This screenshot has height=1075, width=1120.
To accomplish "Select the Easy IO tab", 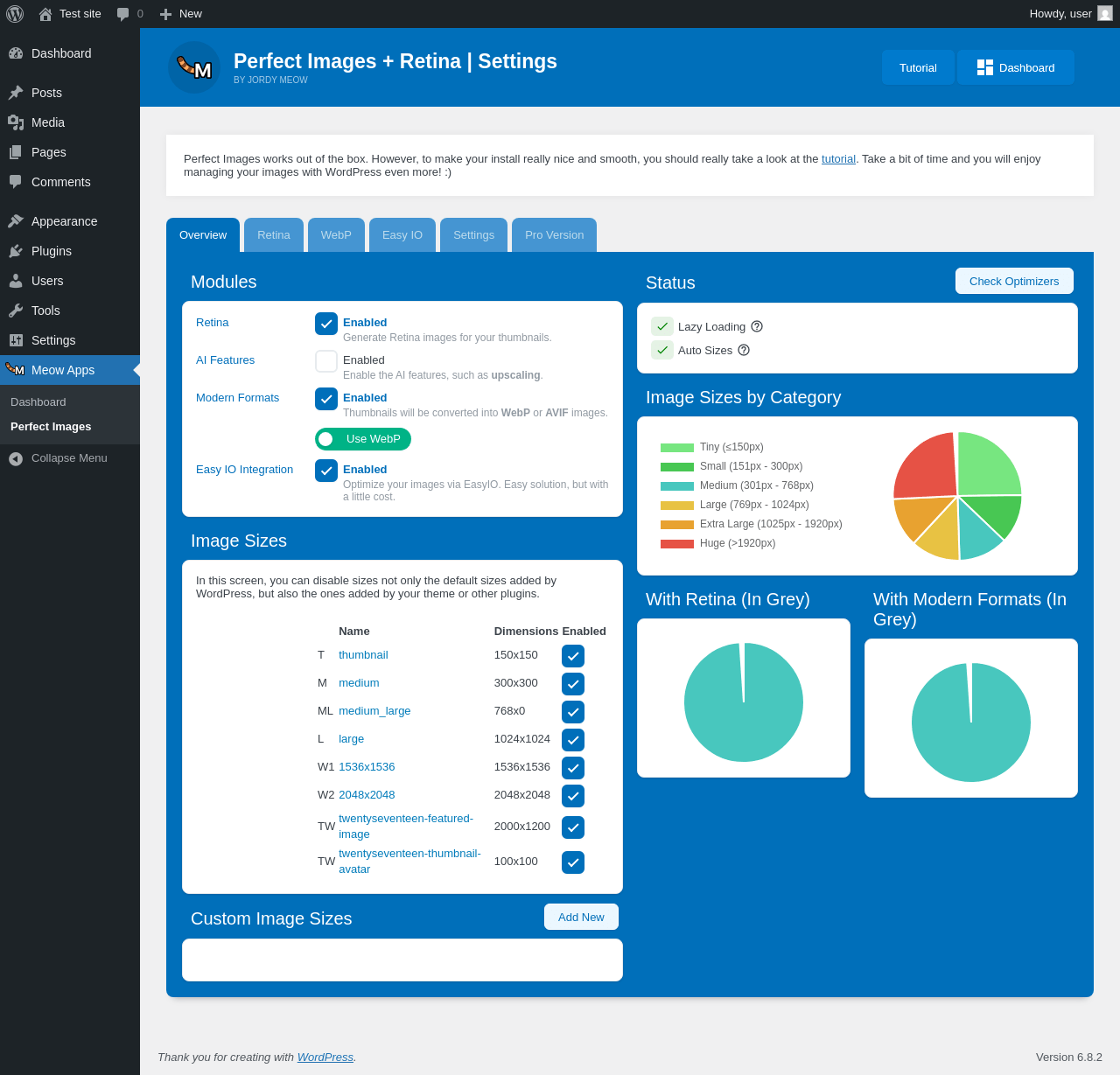I will click(402, 235).
